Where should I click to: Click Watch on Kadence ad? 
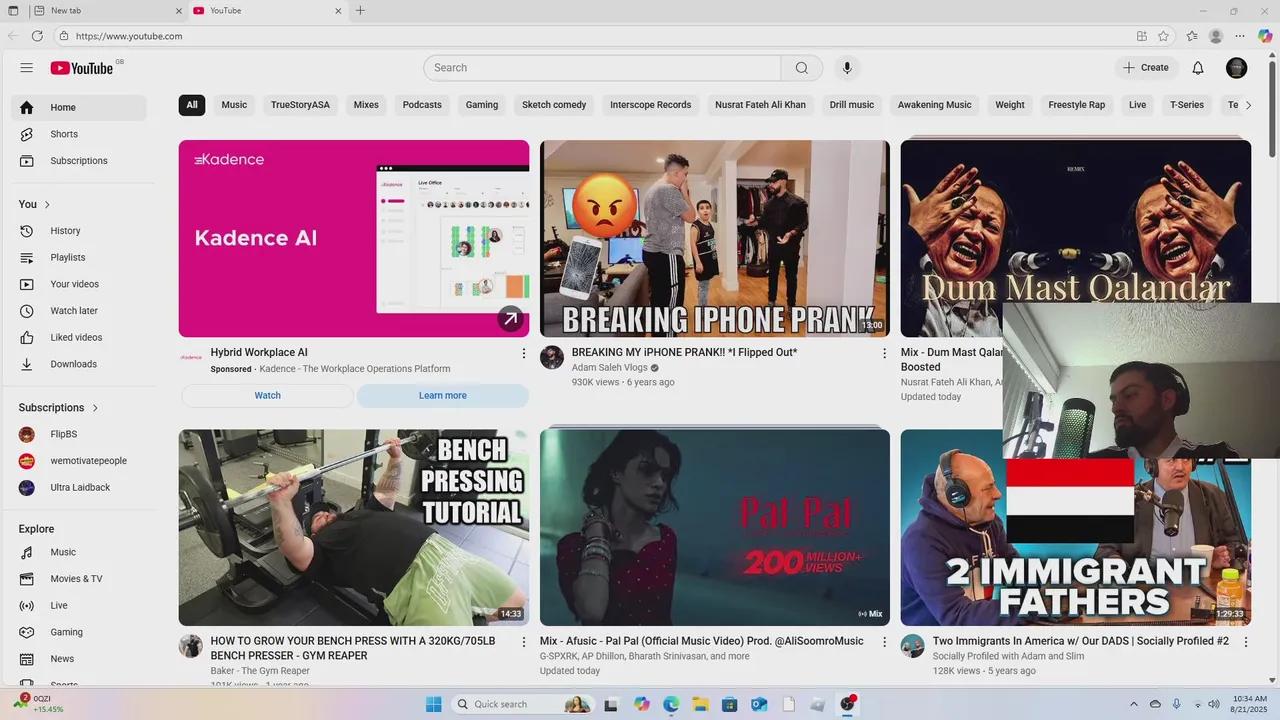point(267,396)
